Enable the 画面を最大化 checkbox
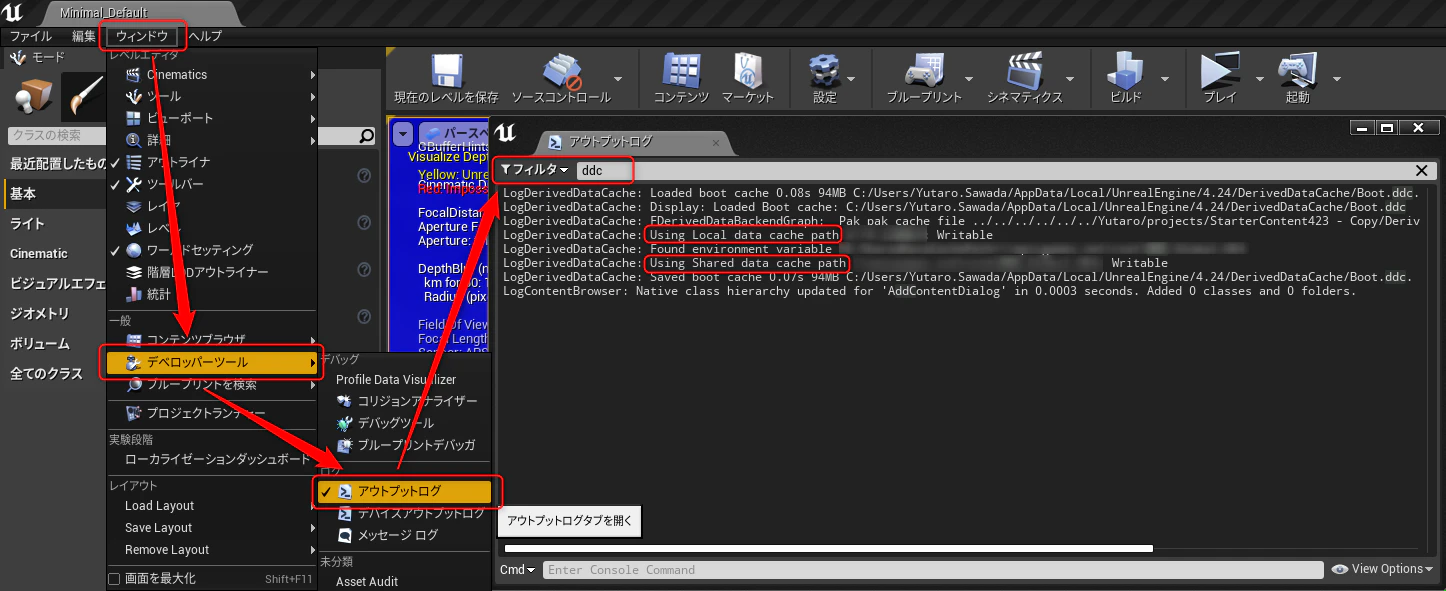The width and height of the screenshot is (1446, 591). point(114,579)
